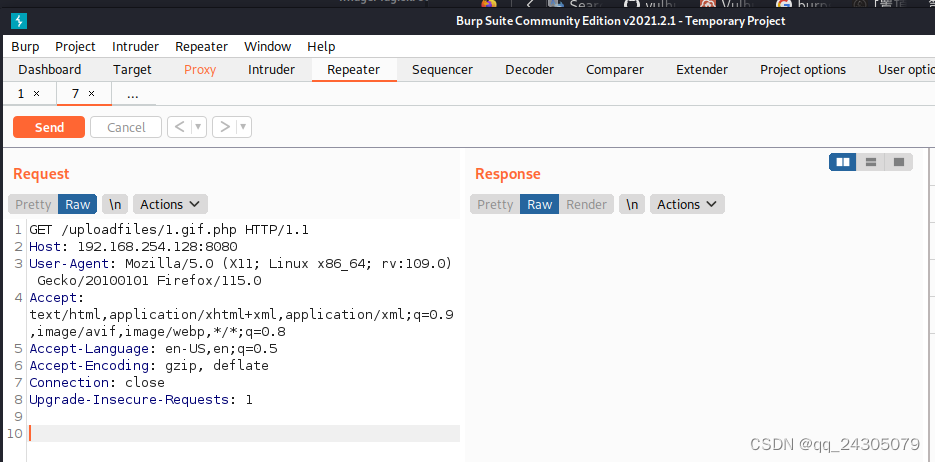Switch to Repeater tool tab

pos(354,70)
